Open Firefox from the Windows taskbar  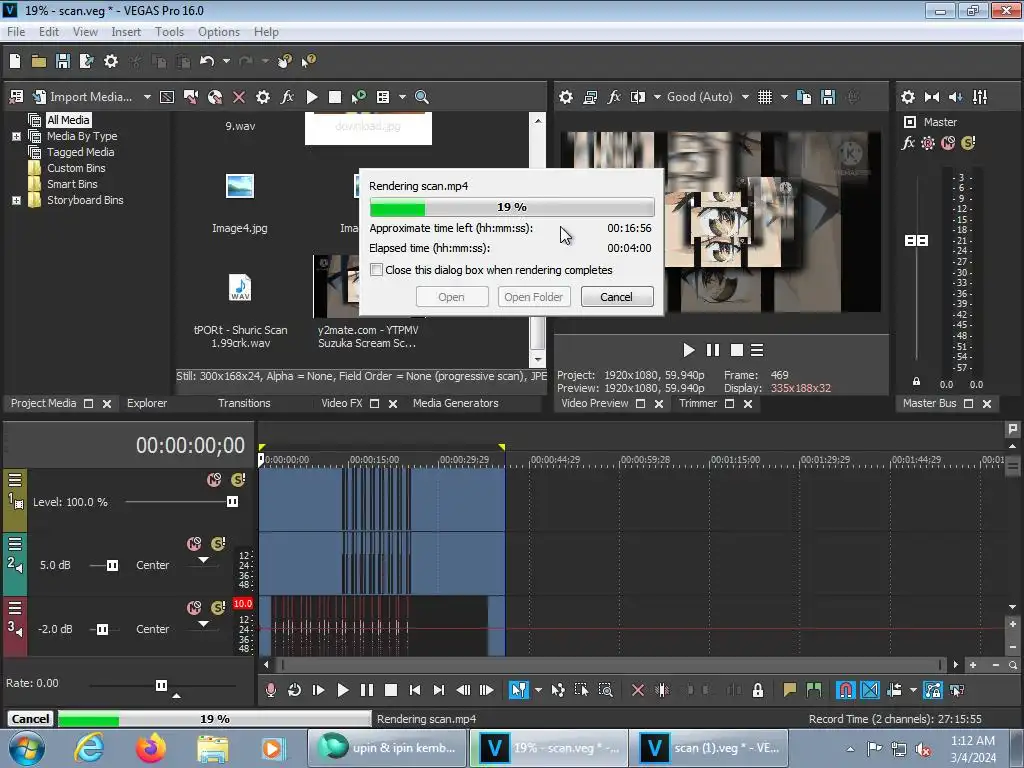[152, 748]
